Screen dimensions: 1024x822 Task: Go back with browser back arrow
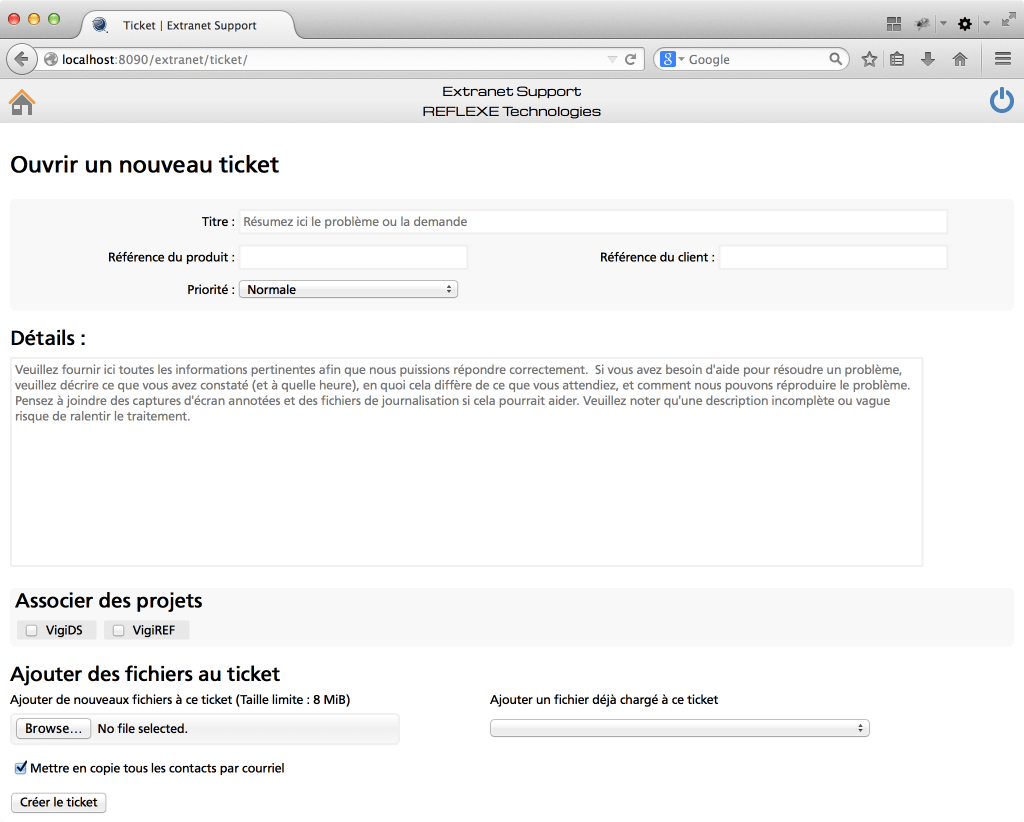(21, 59)
